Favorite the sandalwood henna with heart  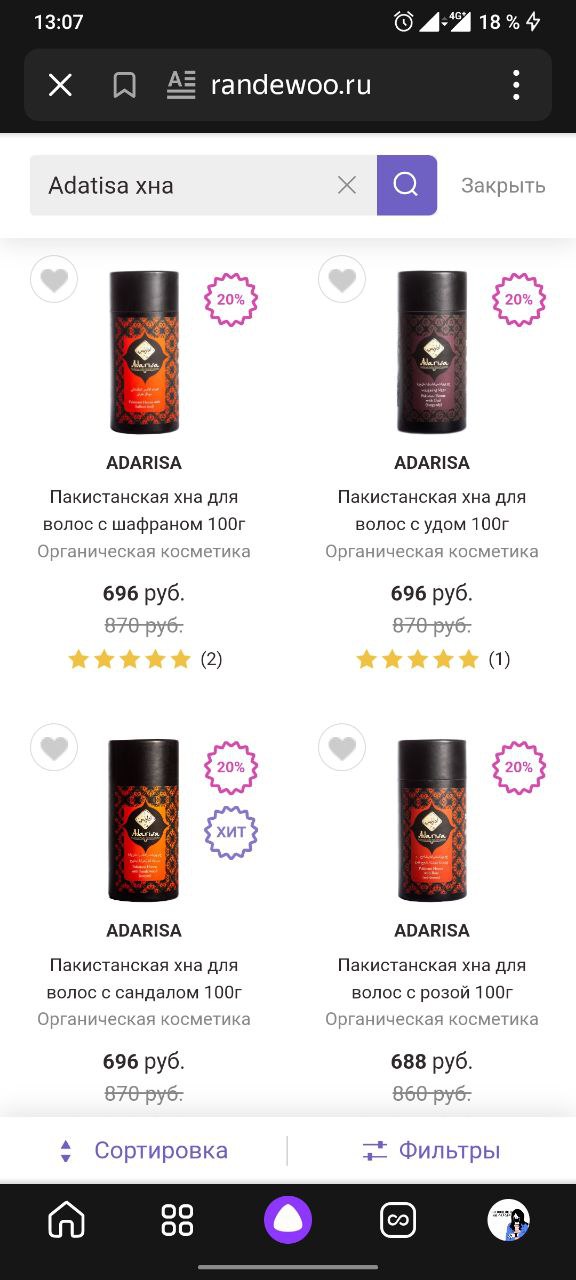point(54,748)
